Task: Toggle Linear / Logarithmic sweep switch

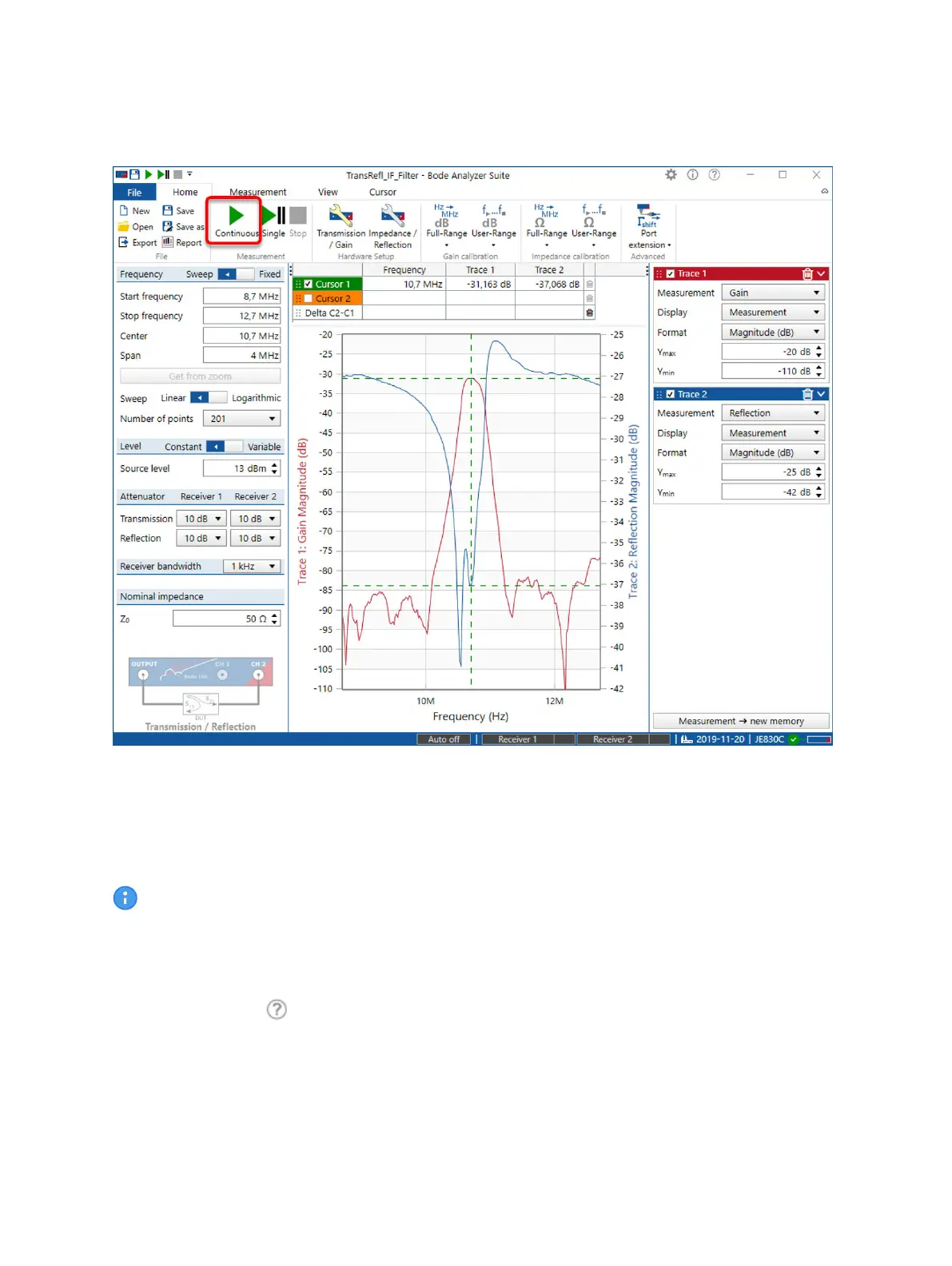Action: pos(209,398)
